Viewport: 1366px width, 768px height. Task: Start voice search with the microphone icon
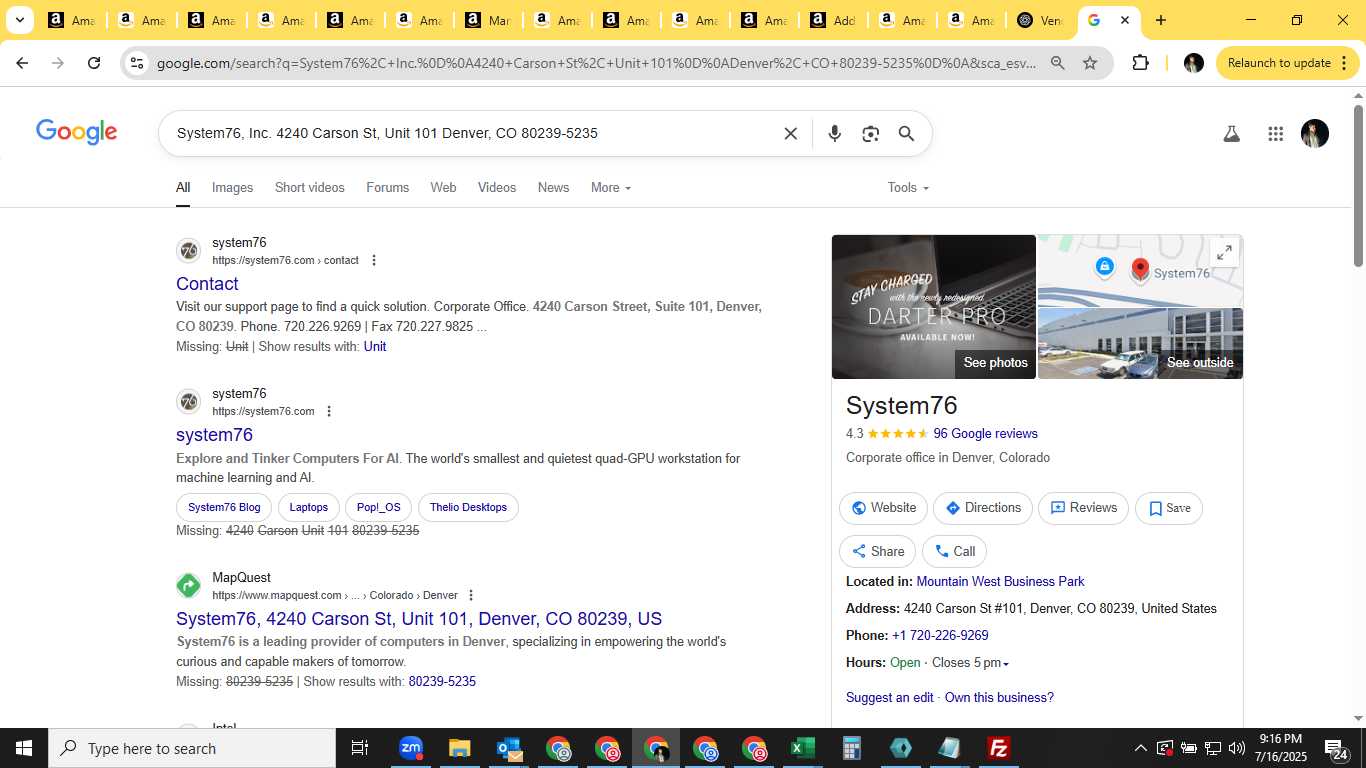[x=835, y=134]
